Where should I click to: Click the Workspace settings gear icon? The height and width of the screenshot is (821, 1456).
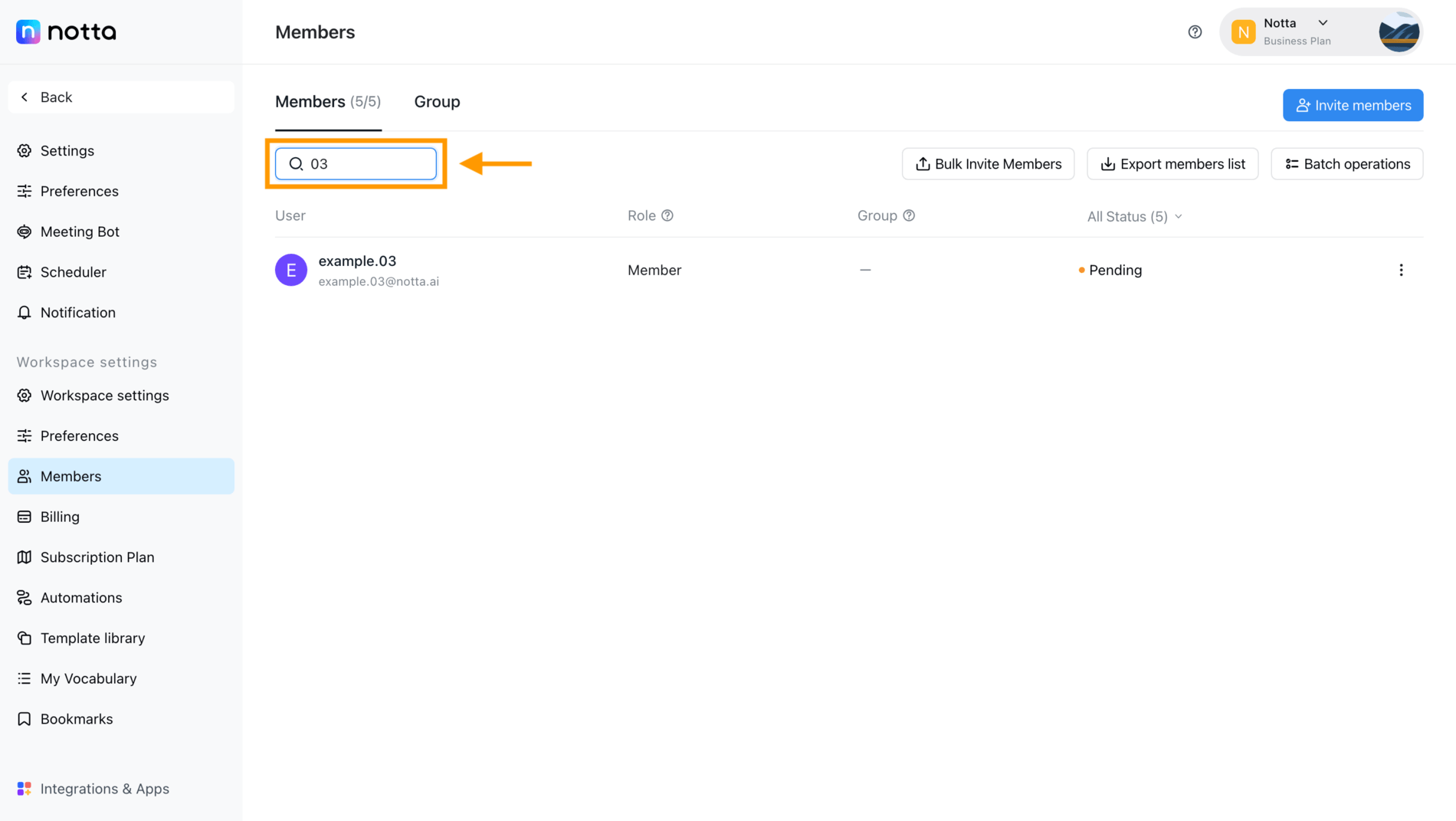tap(25, 396)
